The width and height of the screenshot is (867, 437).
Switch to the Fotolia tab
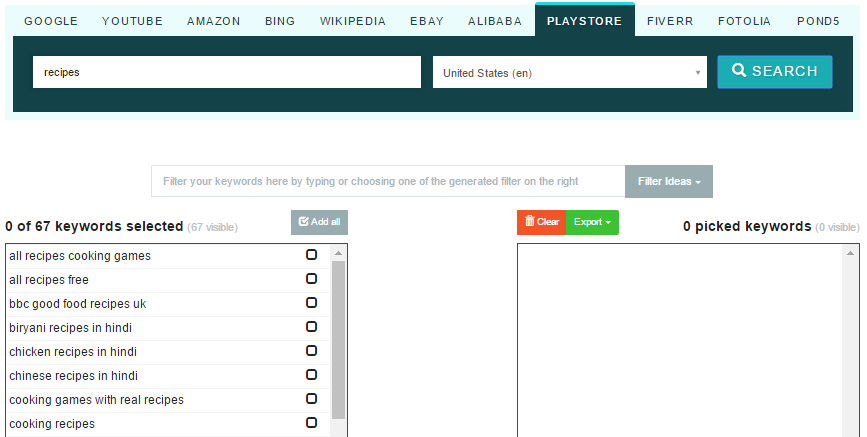pyautogui.click(x=744, y=21)
